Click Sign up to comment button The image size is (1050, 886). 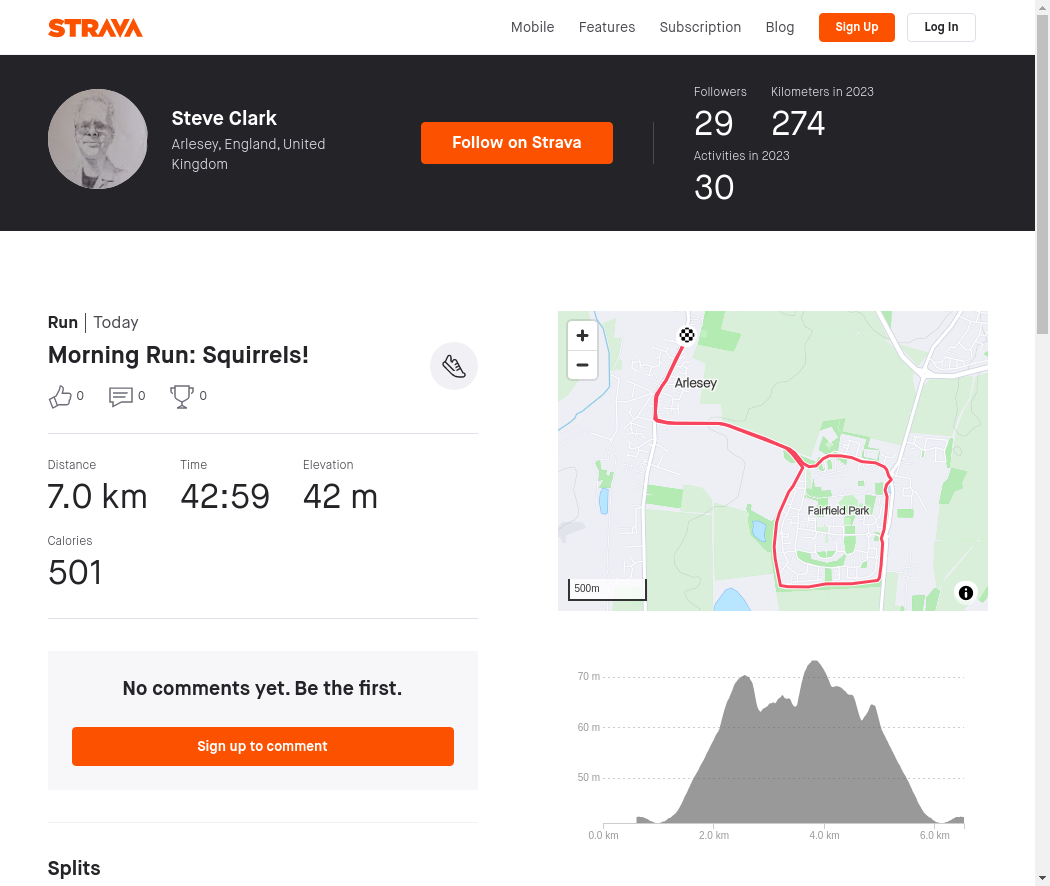click(x=262, y=746)
